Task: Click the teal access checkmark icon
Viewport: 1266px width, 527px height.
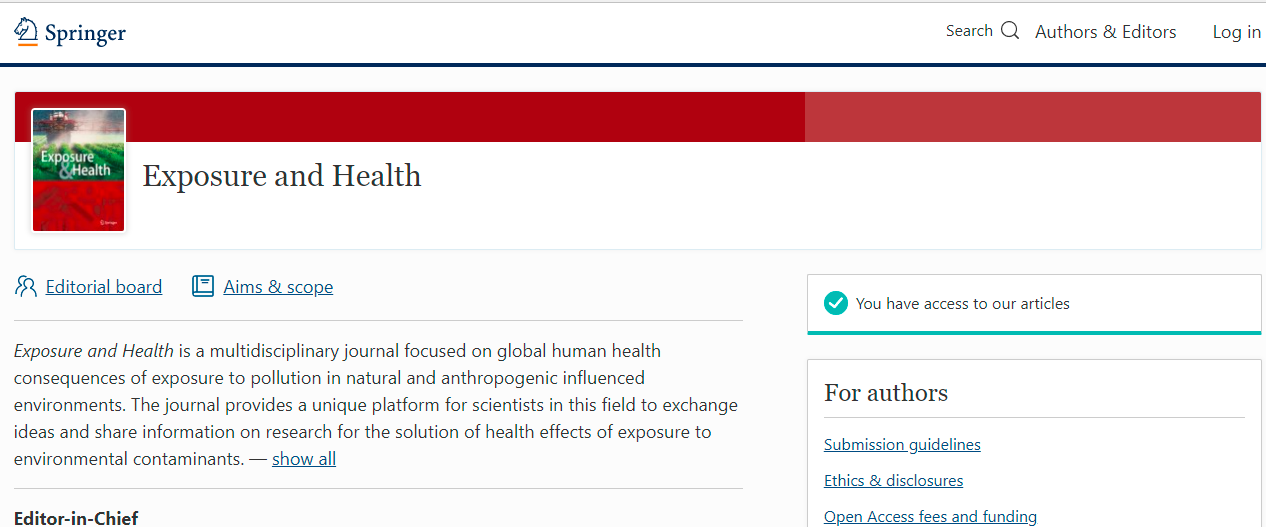Action: point(836,303)
